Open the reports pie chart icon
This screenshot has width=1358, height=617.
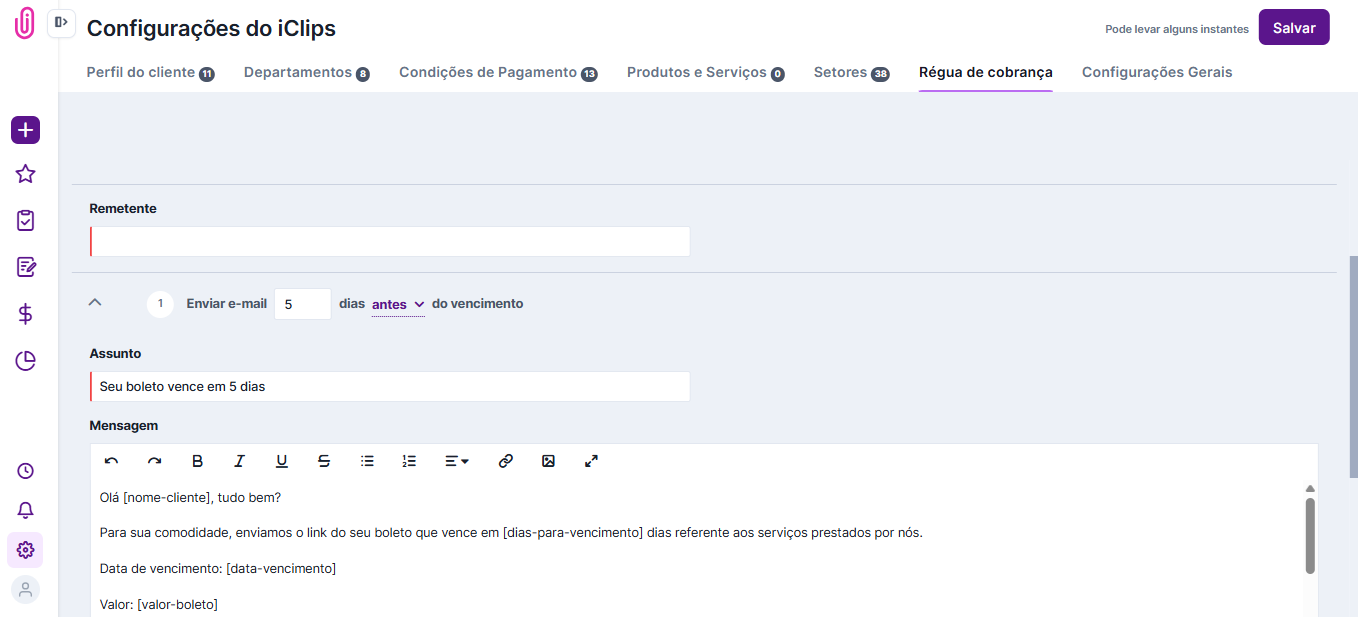coord(26,361)
